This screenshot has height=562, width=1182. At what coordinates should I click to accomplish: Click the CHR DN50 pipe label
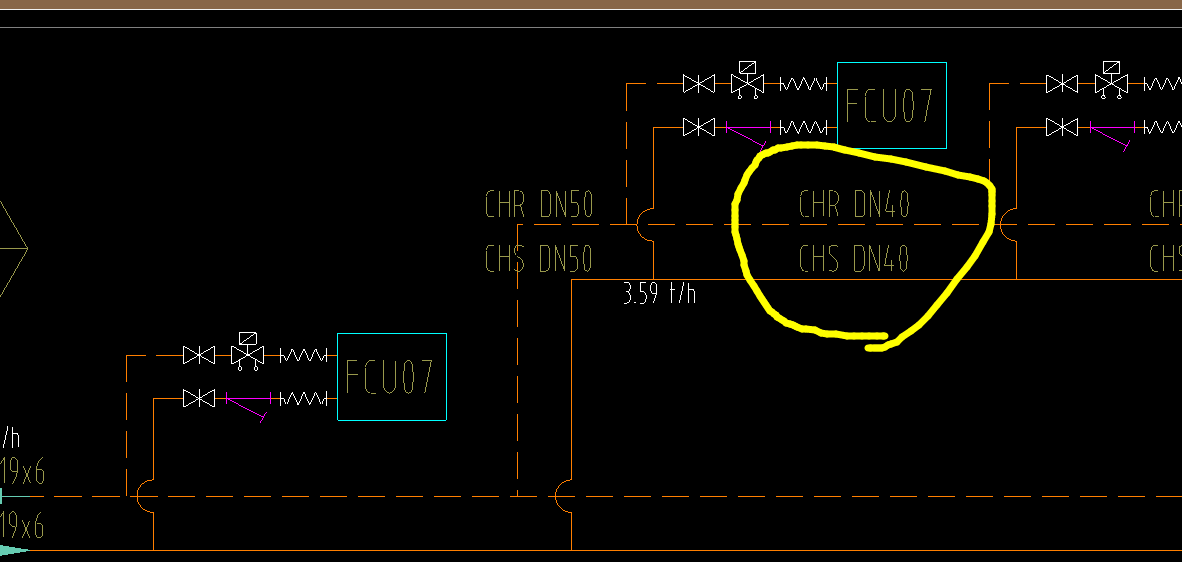coord(539,204)
